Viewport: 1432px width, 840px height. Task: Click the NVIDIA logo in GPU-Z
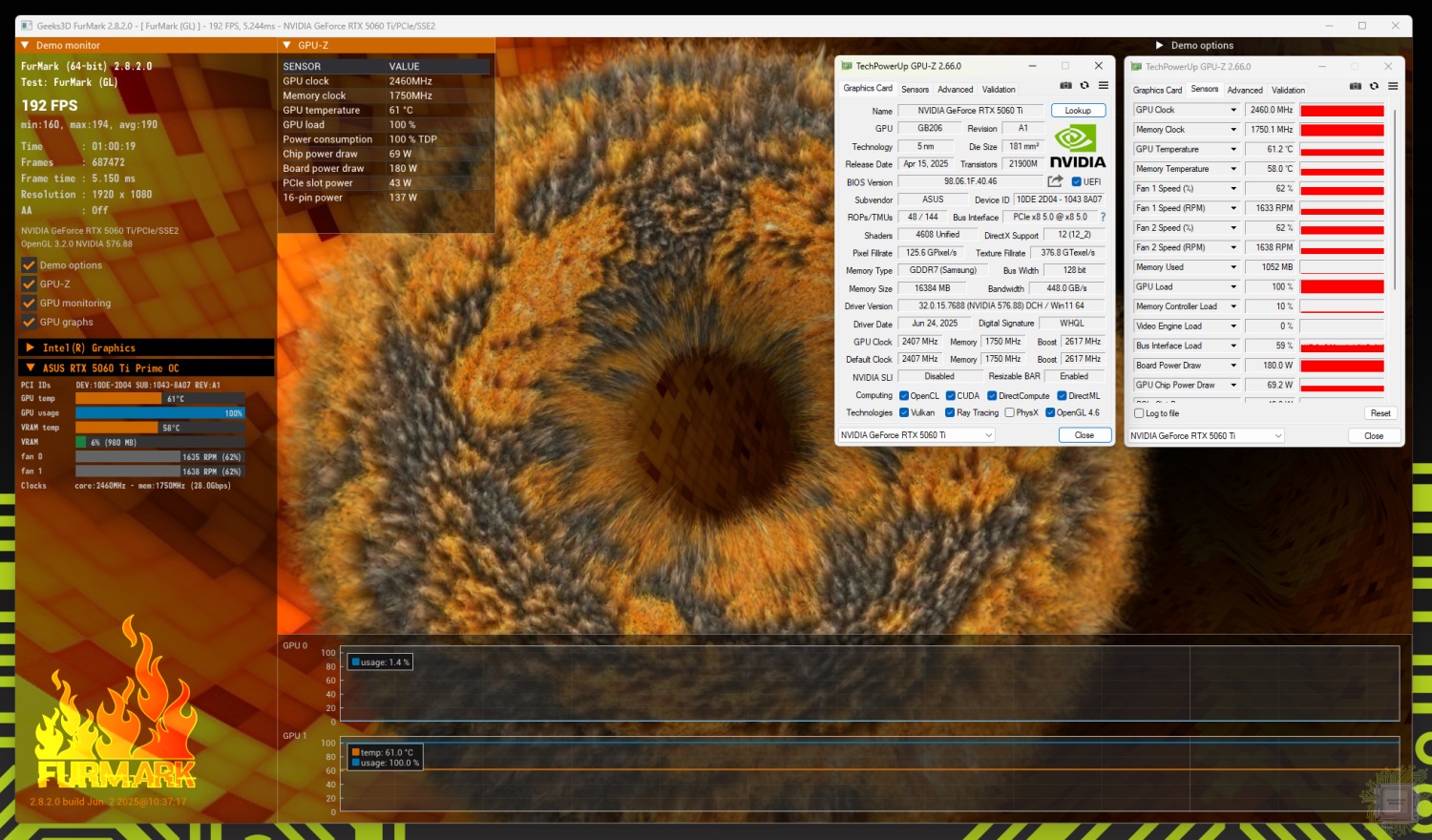pyautogui.click(x=1078, y=148)
